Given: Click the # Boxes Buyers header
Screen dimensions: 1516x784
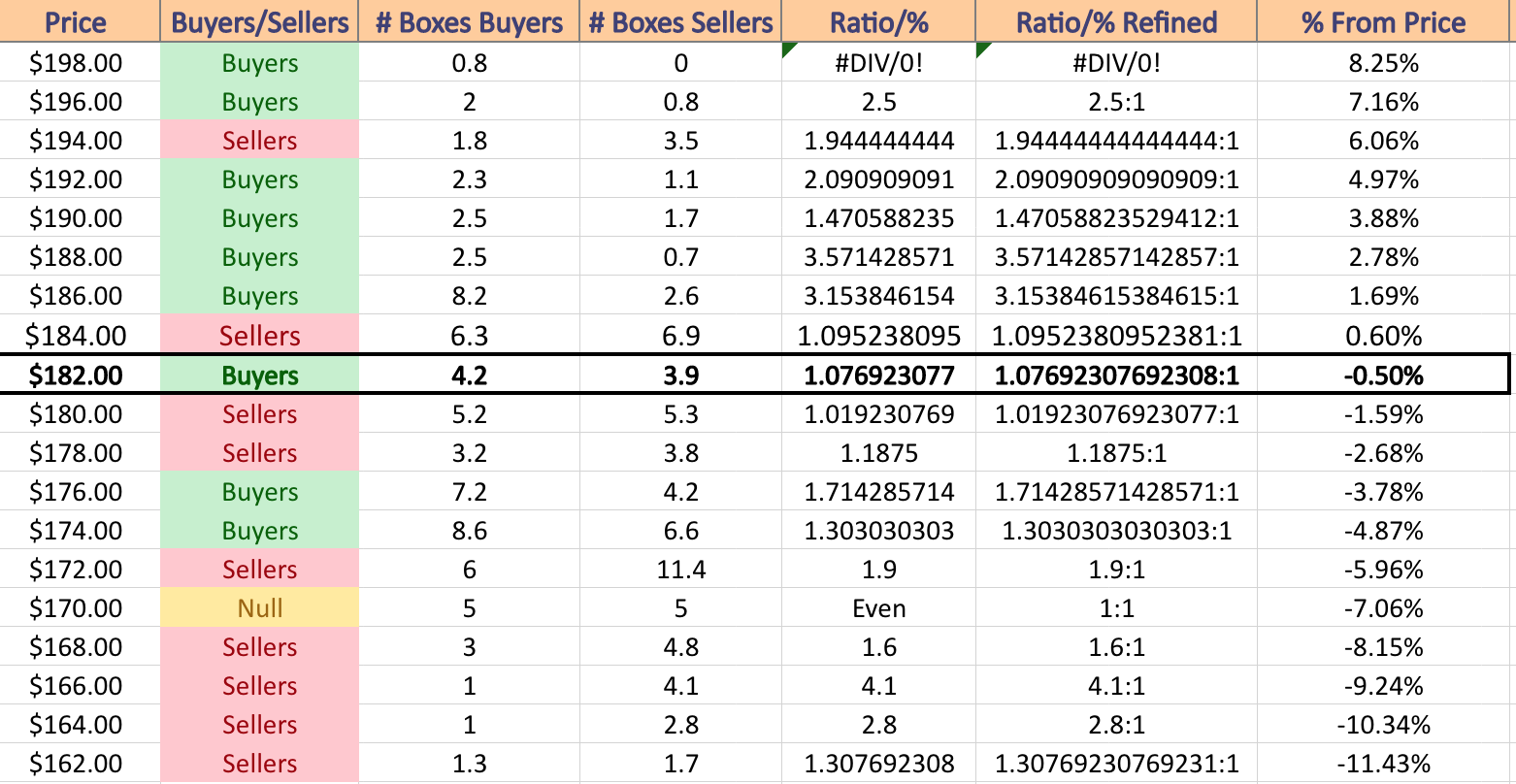Looking at the screenshot, I should coord(469,21).
